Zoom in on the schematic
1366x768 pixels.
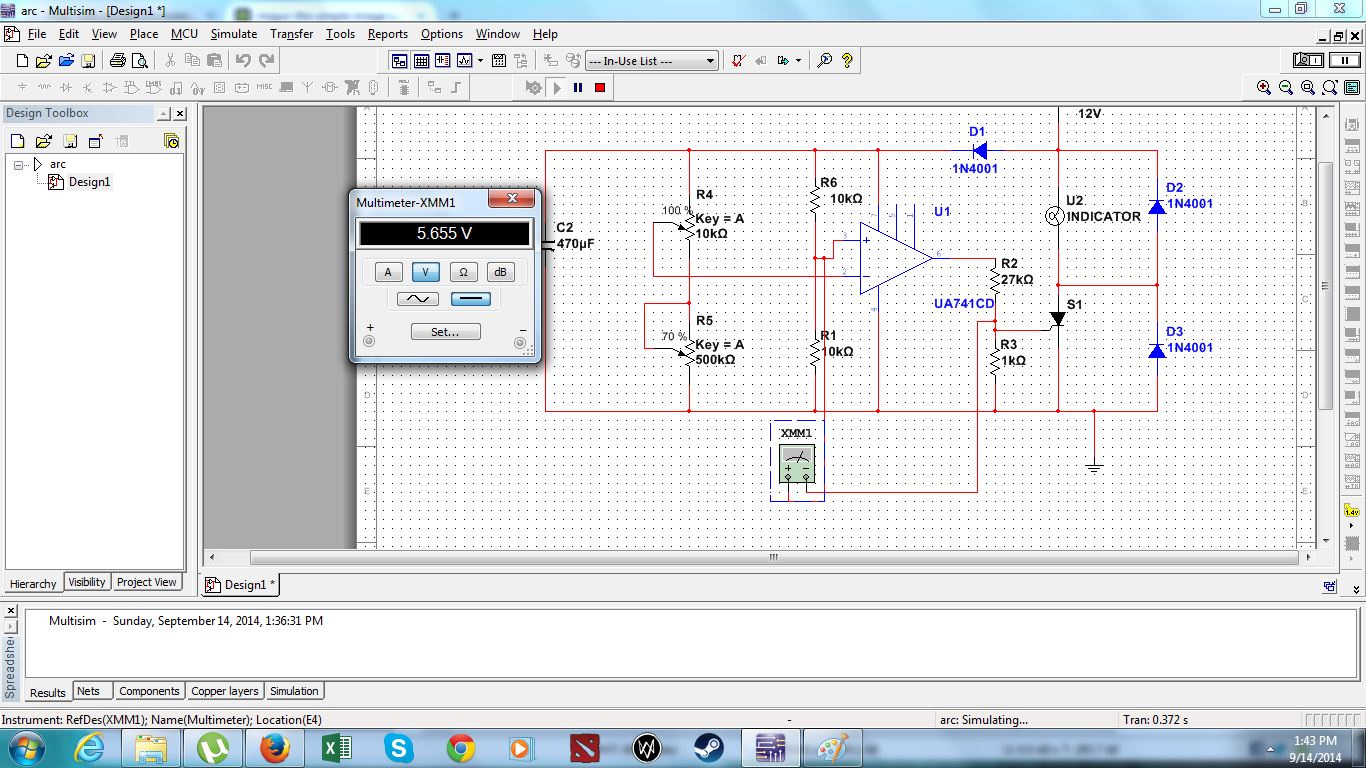1264,88
